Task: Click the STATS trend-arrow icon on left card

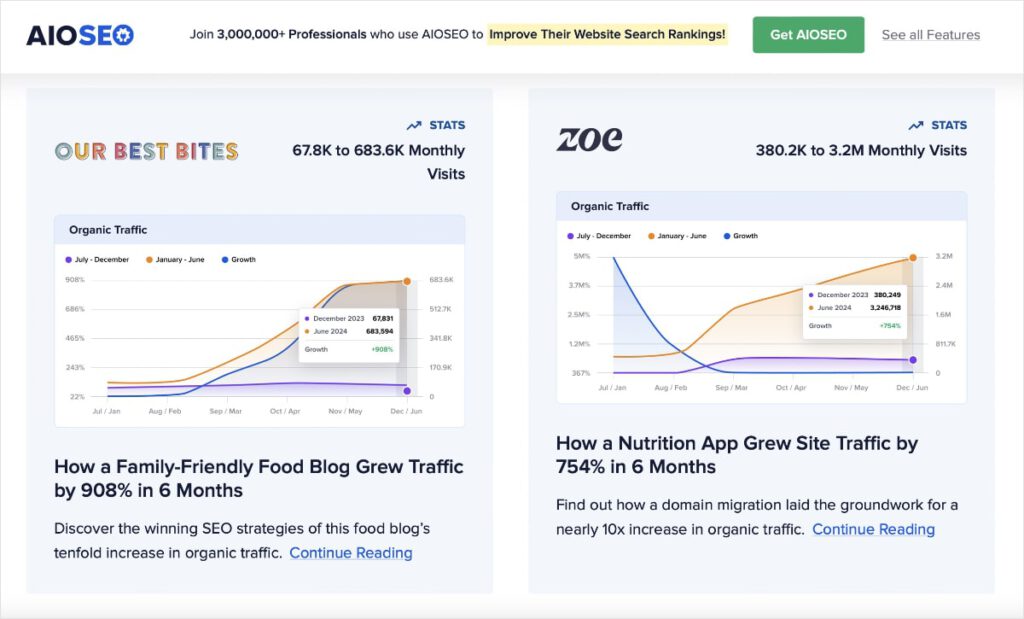Action: pyautogui.click(x=413, y=125)
